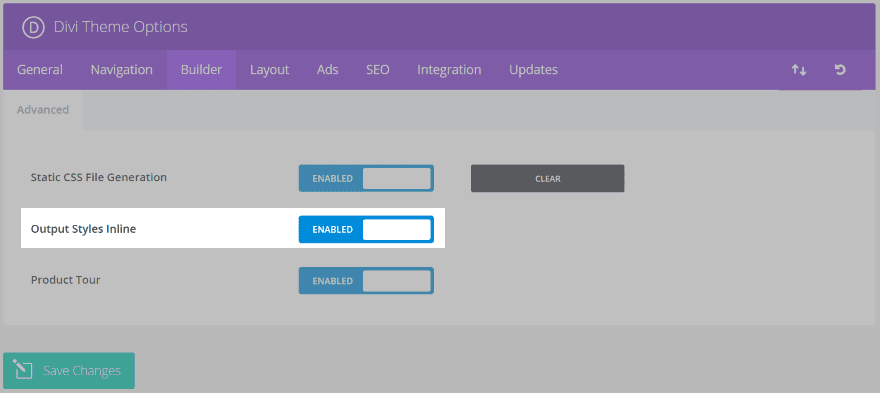This screenshot has width=880, height=393.
Task: Click the Divi Theme Options title
Action: 121,27
